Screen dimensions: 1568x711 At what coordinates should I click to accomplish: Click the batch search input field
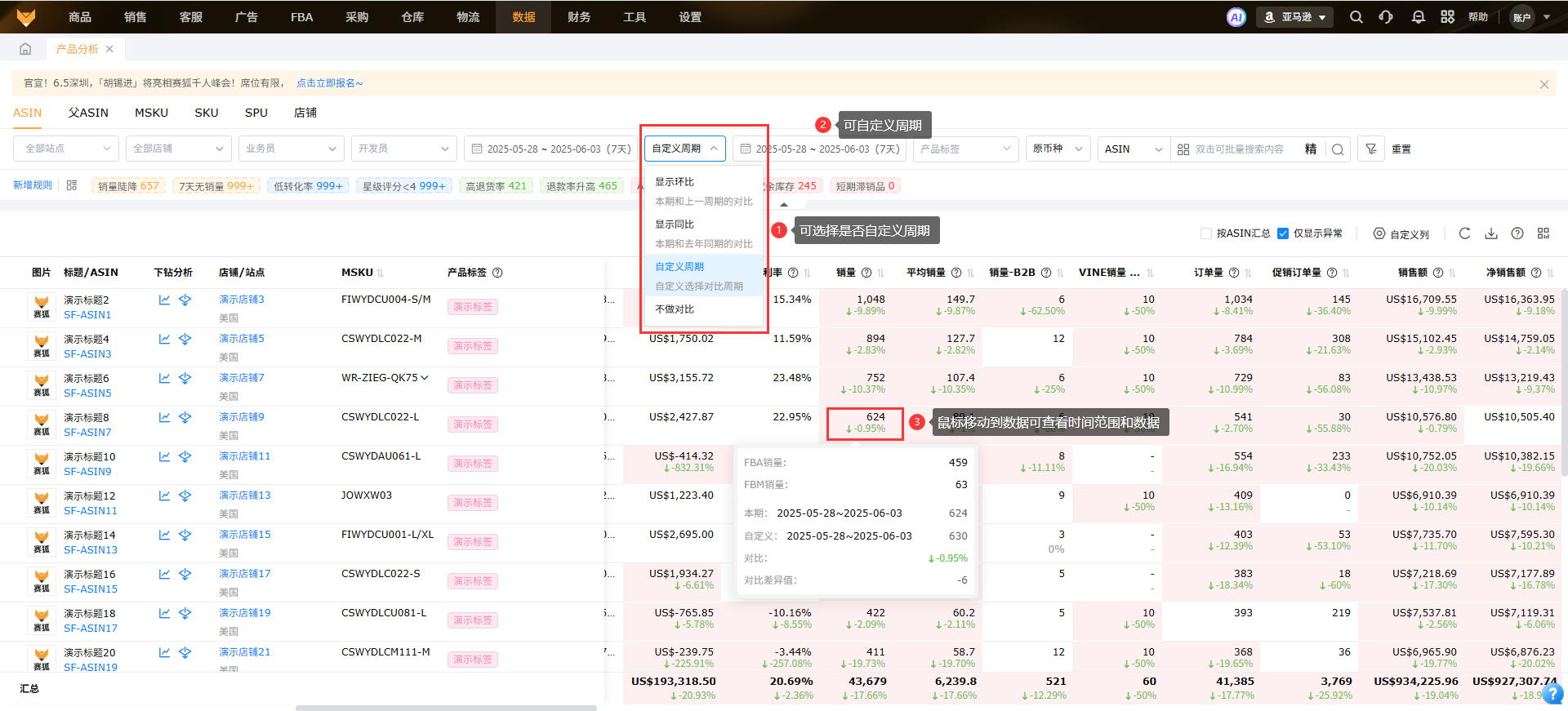[x=1241, y=149]
